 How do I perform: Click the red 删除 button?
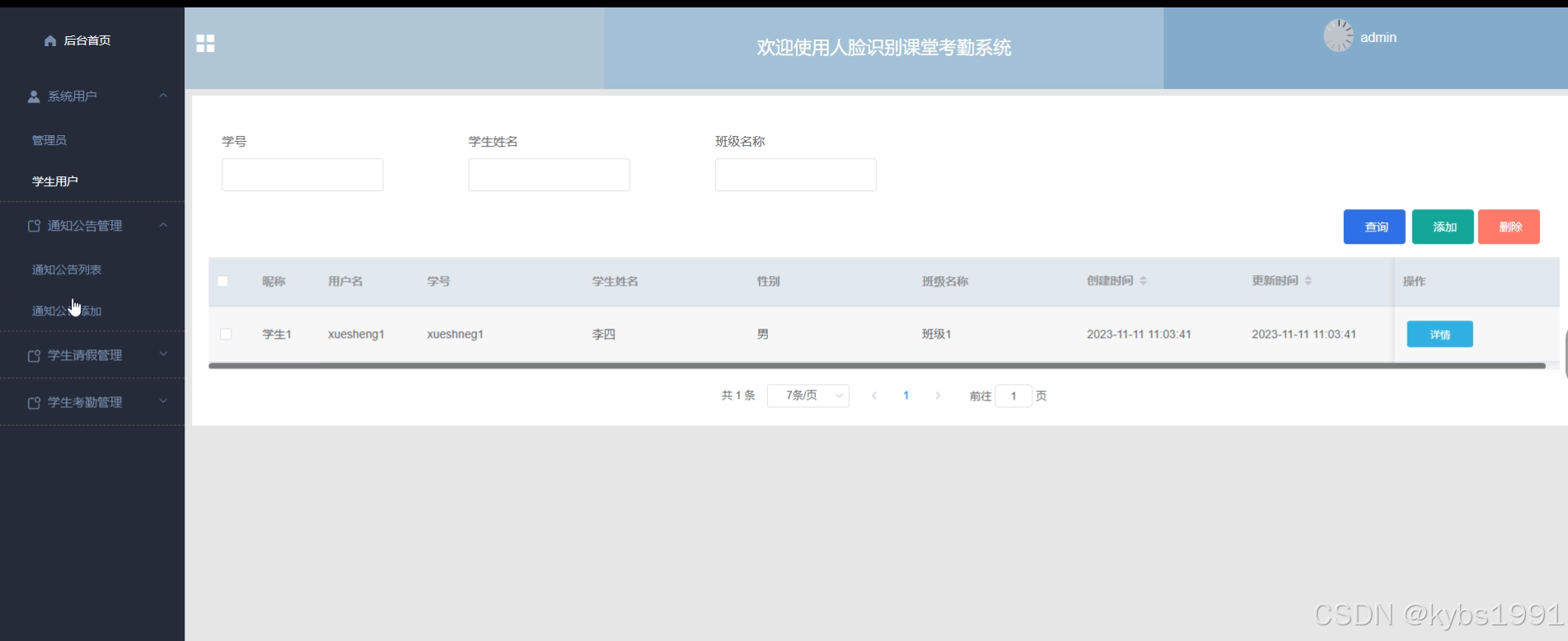pos(1509,227)
